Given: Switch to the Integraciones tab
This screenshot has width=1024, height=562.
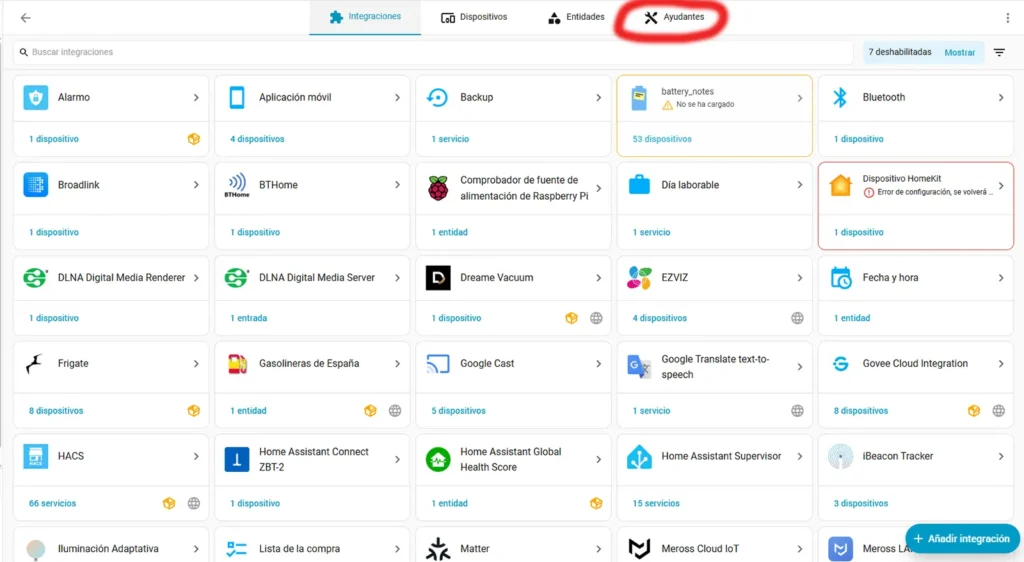Looking at the screenshot, I should click(365, 17).
